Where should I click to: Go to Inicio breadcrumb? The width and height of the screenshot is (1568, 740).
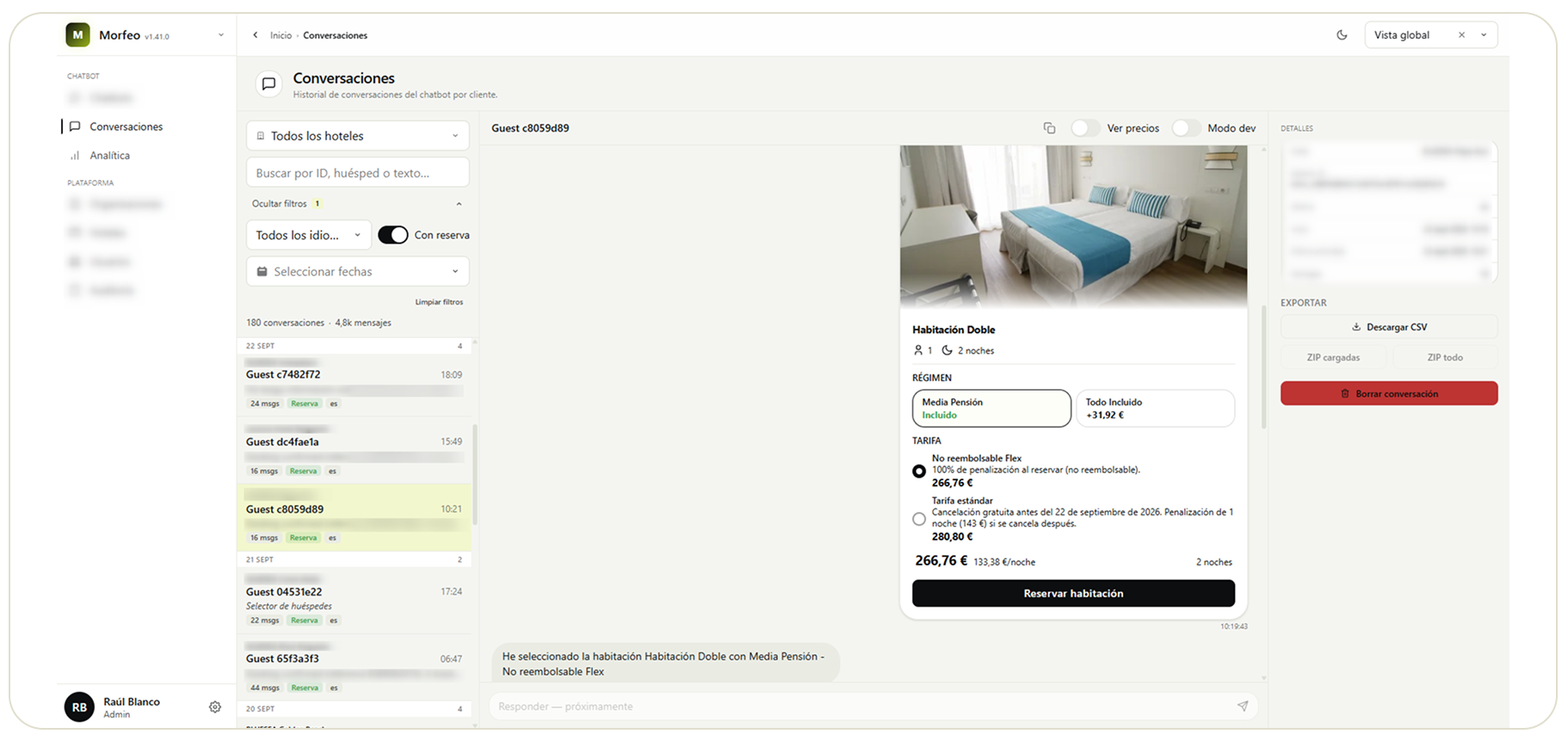pyautogui.click(x=281, y=35)
